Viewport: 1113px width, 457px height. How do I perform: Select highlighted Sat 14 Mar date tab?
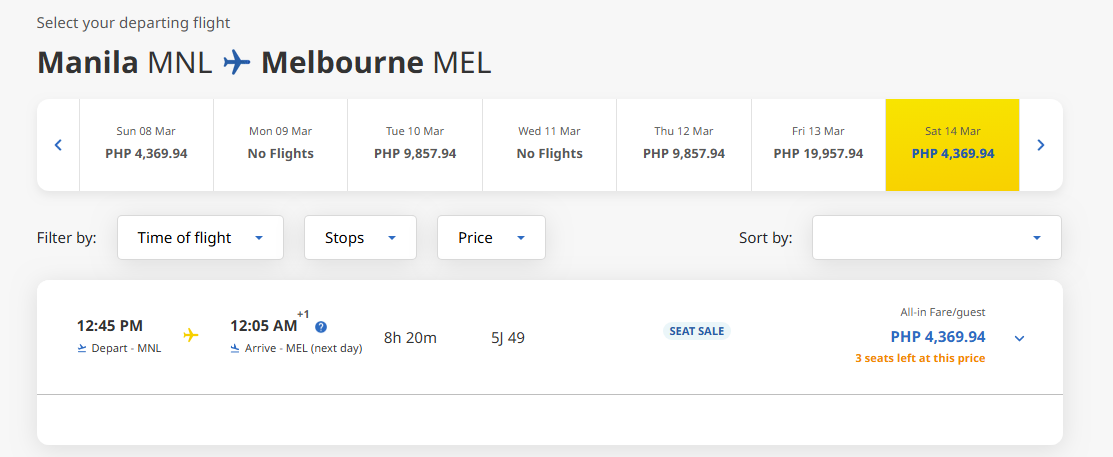pos(953,145)
